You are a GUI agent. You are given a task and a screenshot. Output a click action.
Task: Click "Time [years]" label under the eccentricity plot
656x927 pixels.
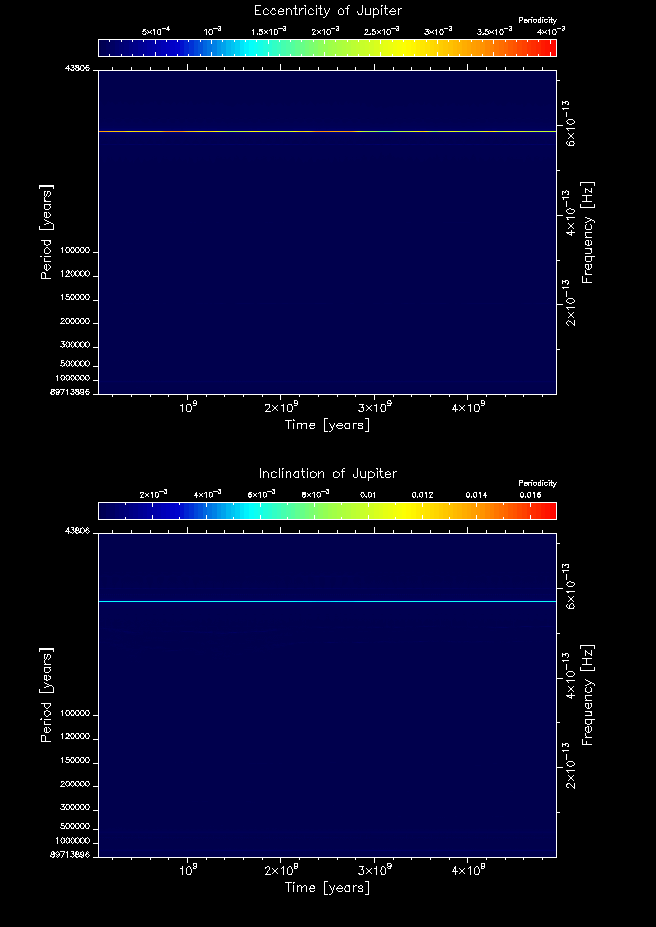point(327,425)
